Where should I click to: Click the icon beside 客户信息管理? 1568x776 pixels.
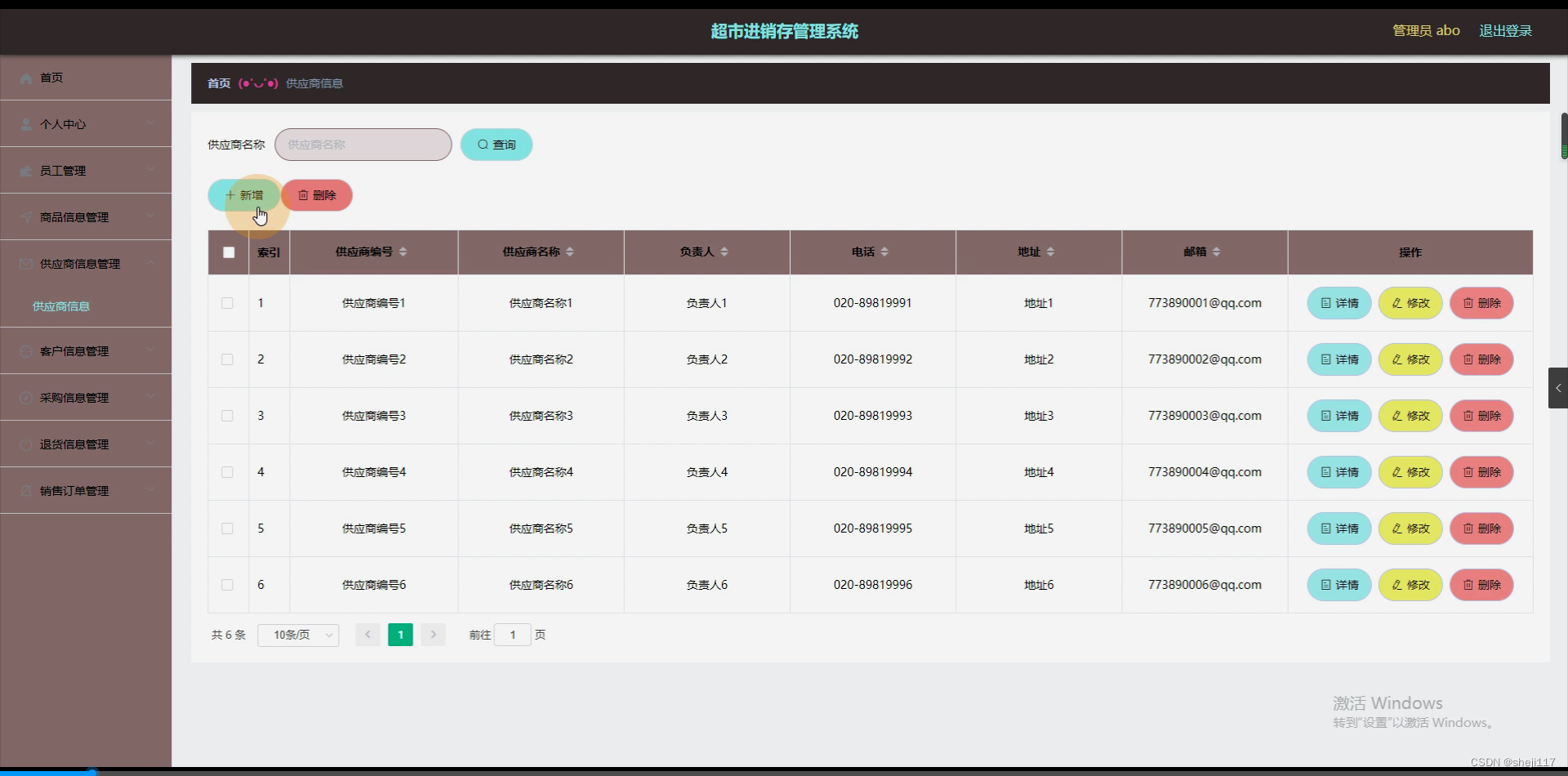pos(26,352)
